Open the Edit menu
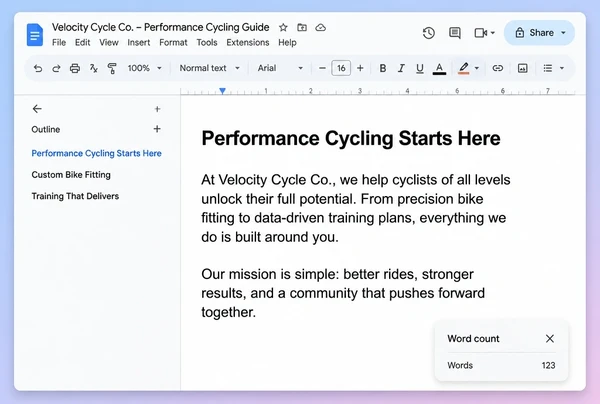 tap(83, 42)
